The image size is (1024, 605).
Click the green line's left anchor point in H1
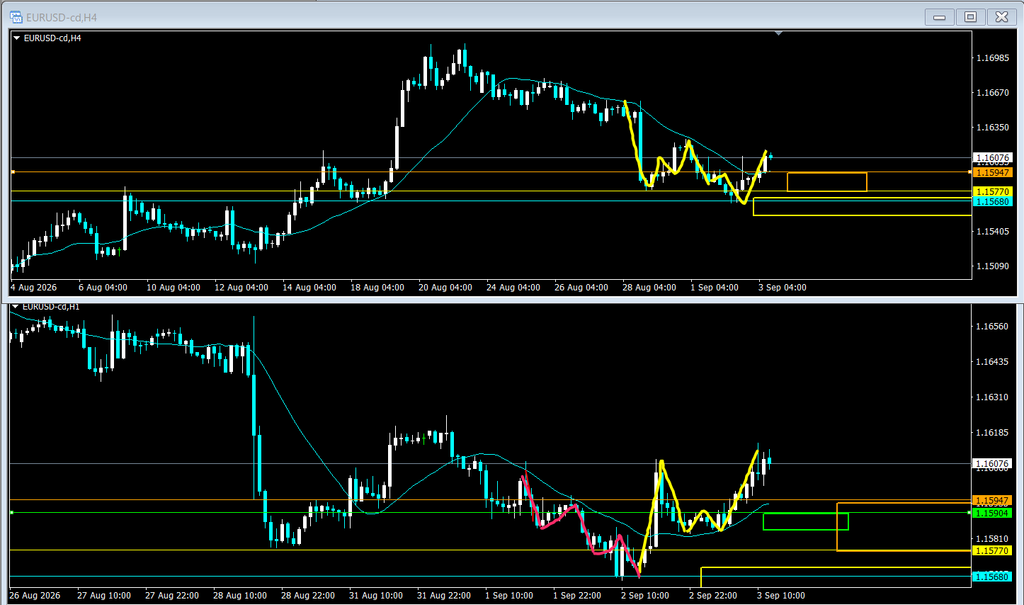11,513
